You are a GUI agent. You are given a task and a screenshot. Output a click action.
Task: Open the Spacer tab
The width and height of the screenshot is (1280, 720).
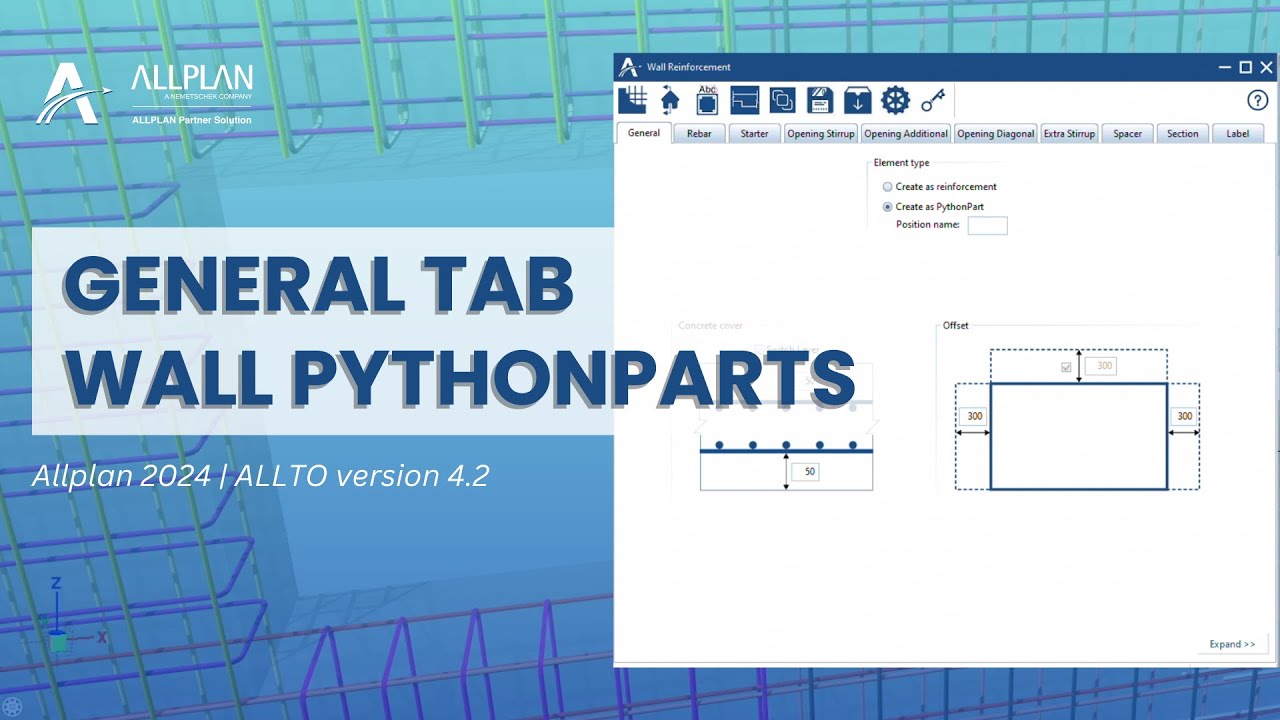1127,134
